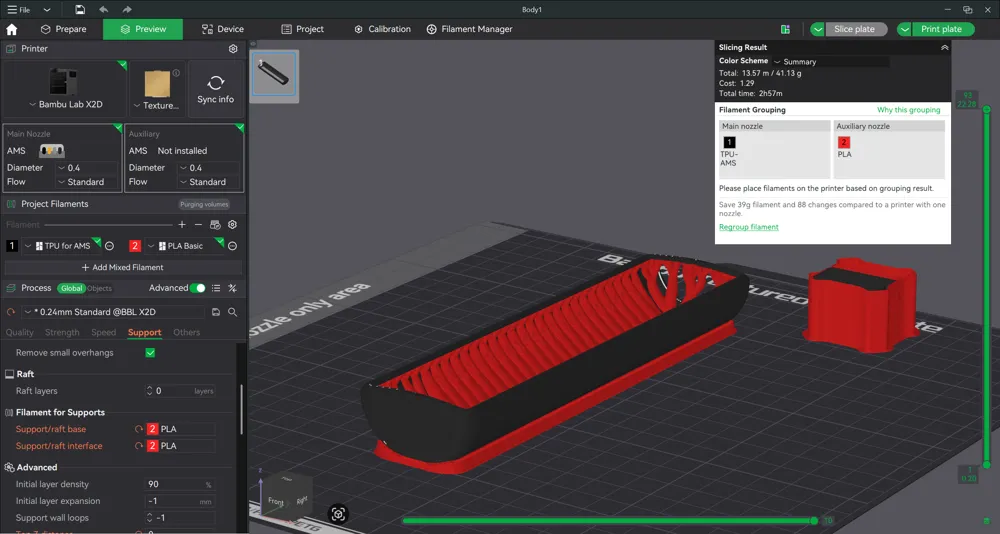Save the process preset icon
This screenshot has width=1000, height=534.
coord(216,312)
